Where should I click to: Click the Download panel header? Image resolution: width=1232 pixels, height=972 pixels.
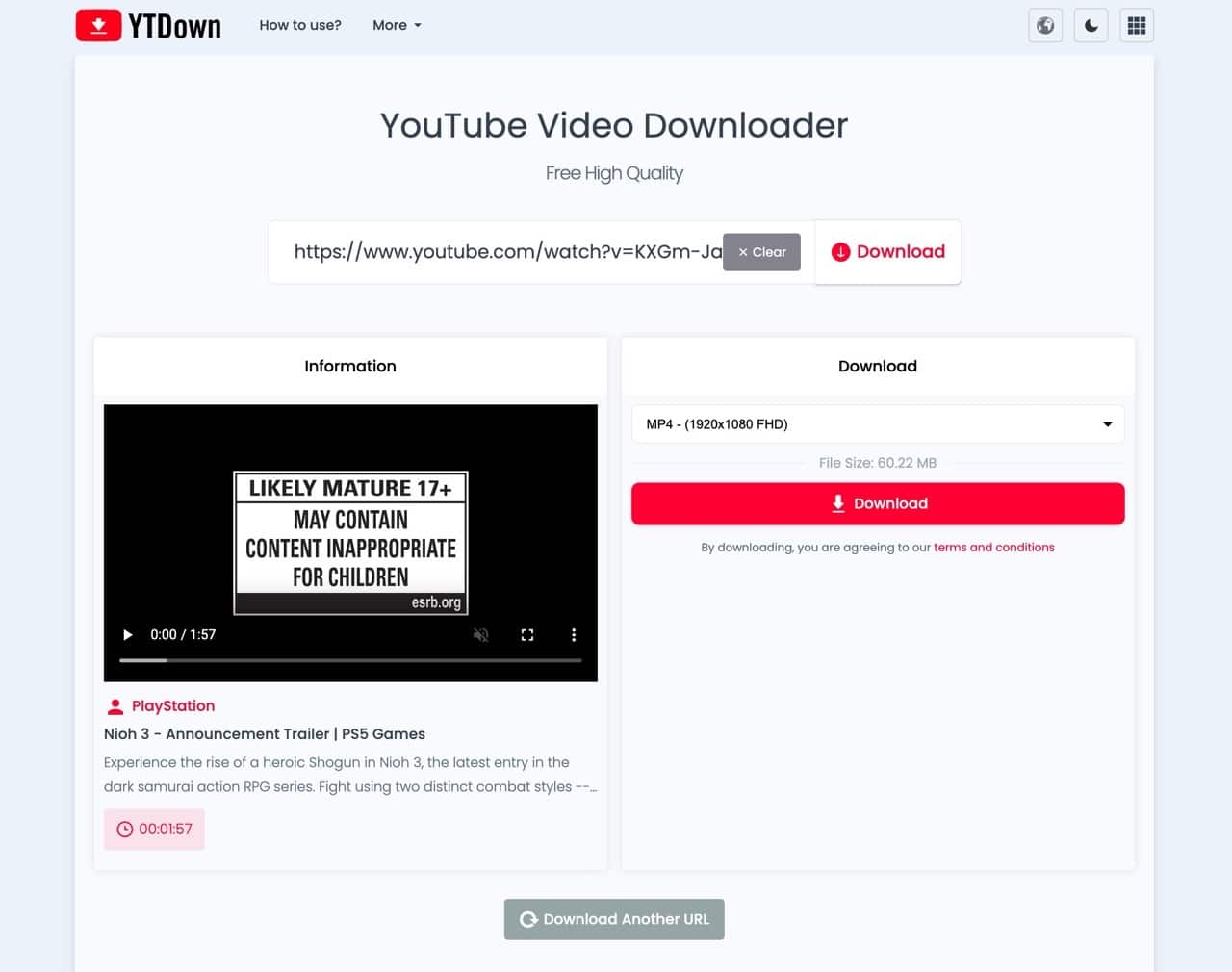pyautogui.click(x=878, y=366)
